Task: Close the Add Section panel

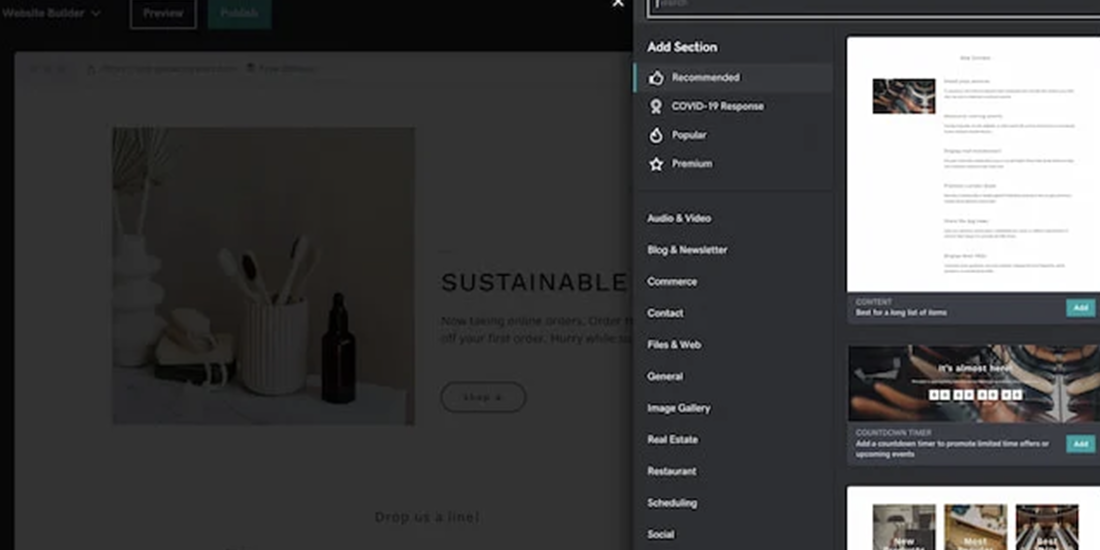Action: coord(618,4)
